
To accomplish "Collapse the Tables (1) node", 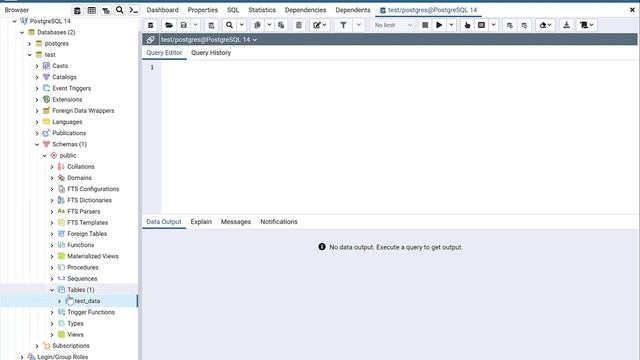I will (52, 290).
